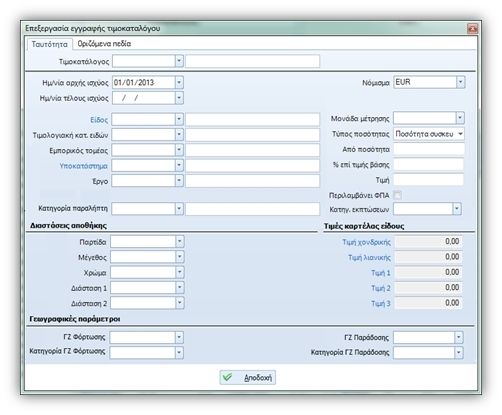Expand the Είδος code dropdown
The width and height of the screenshot is (502, 415).
coord(179,119)
